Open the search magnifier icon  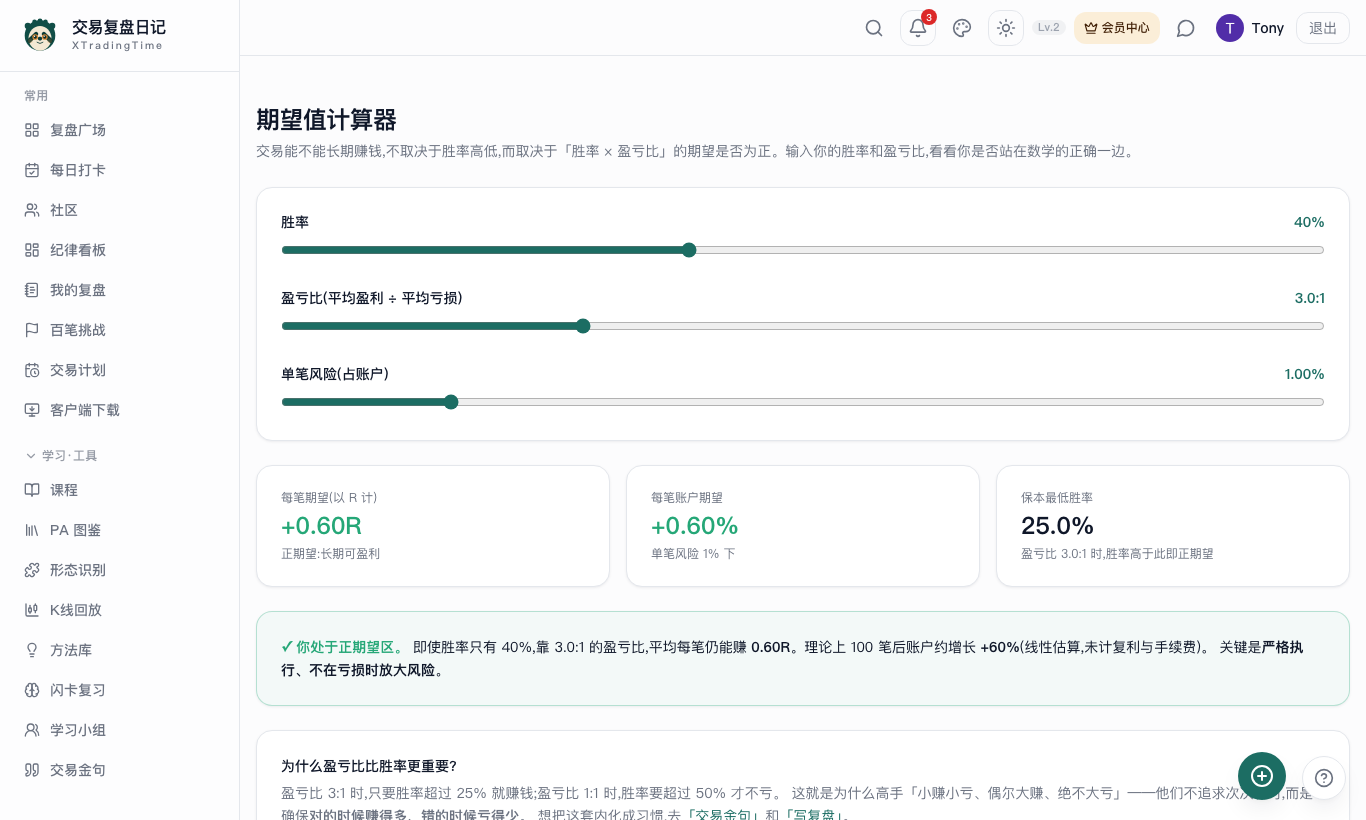tap(874, 28)
